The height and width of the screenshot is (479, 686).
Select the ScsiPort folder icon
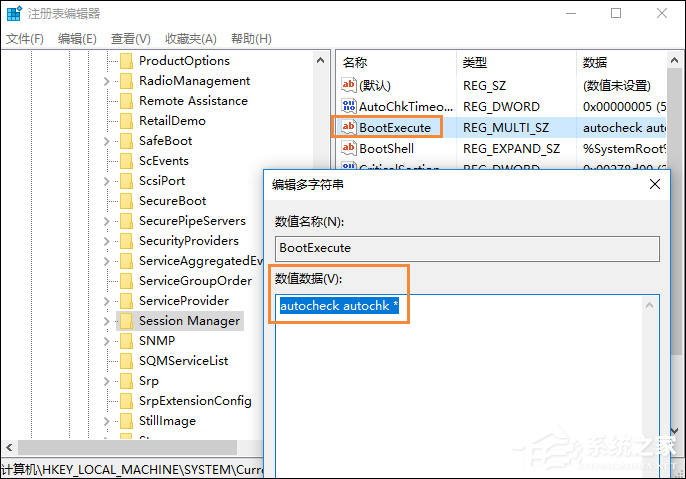(x=126, y=181)
